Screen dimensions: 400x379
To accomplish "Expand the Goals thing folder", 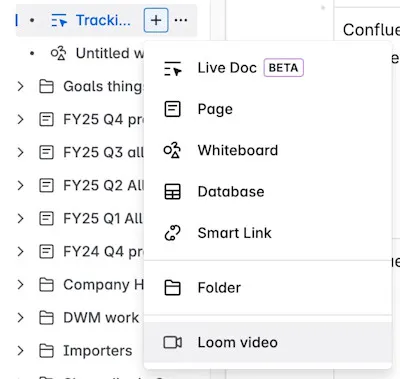I will click(x=21, y=86).
